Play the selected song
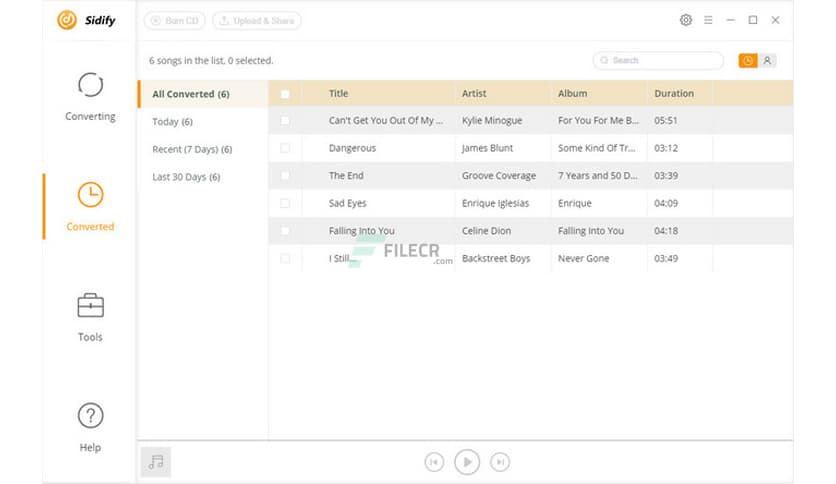The width and height of the screenshot is (836, 484). (x=467, y=462)
